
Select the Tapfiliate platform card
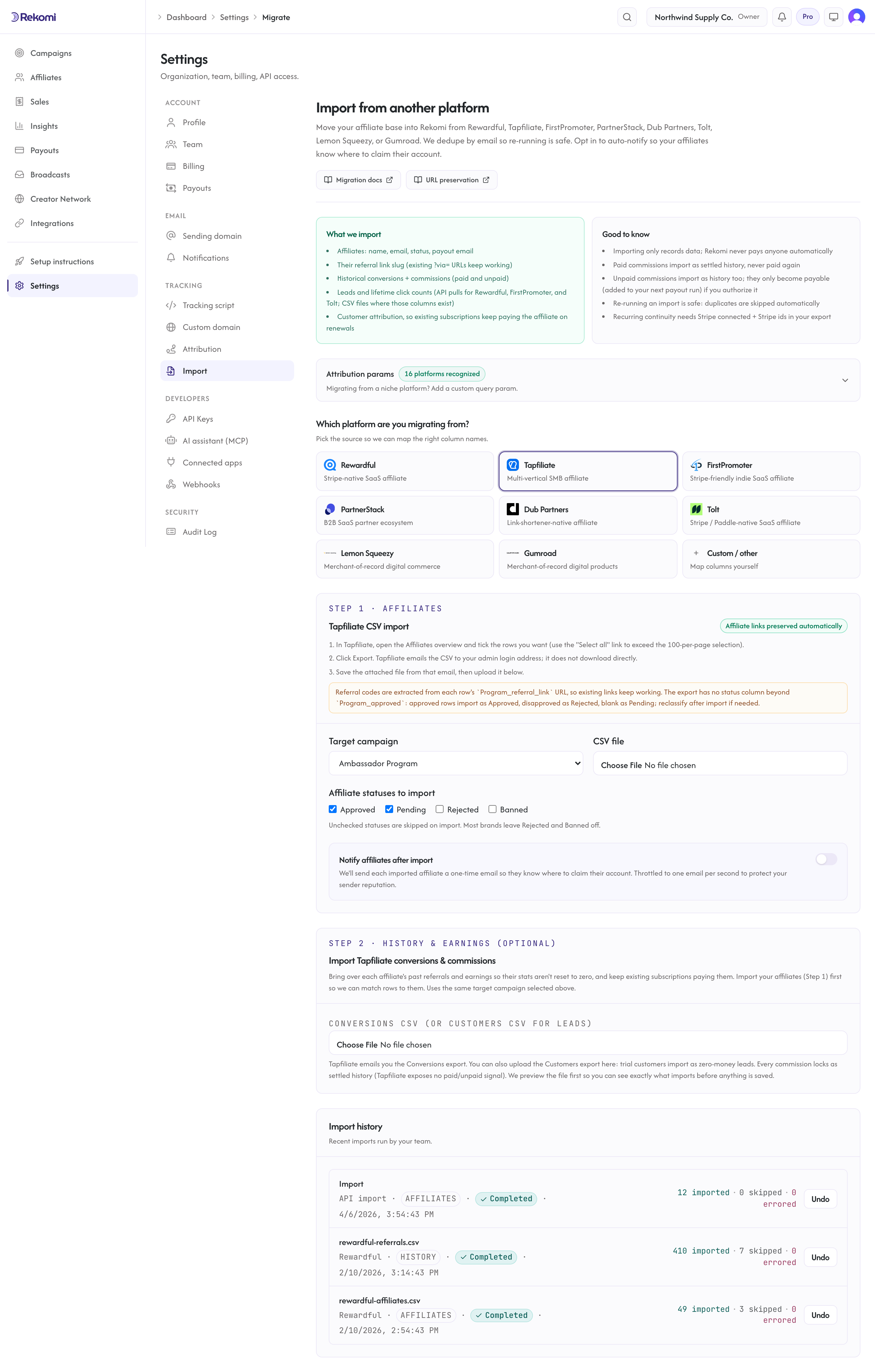coord(588,471)
